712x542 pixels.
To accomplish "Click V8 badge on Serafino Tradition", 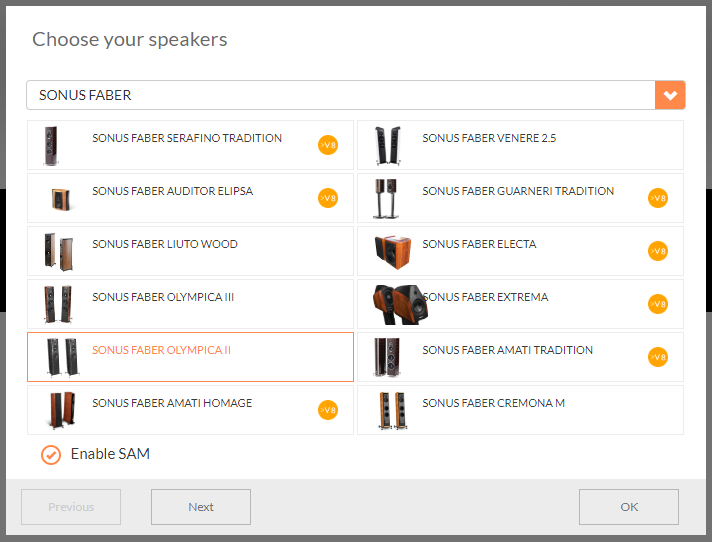I will tap(328, 145).
